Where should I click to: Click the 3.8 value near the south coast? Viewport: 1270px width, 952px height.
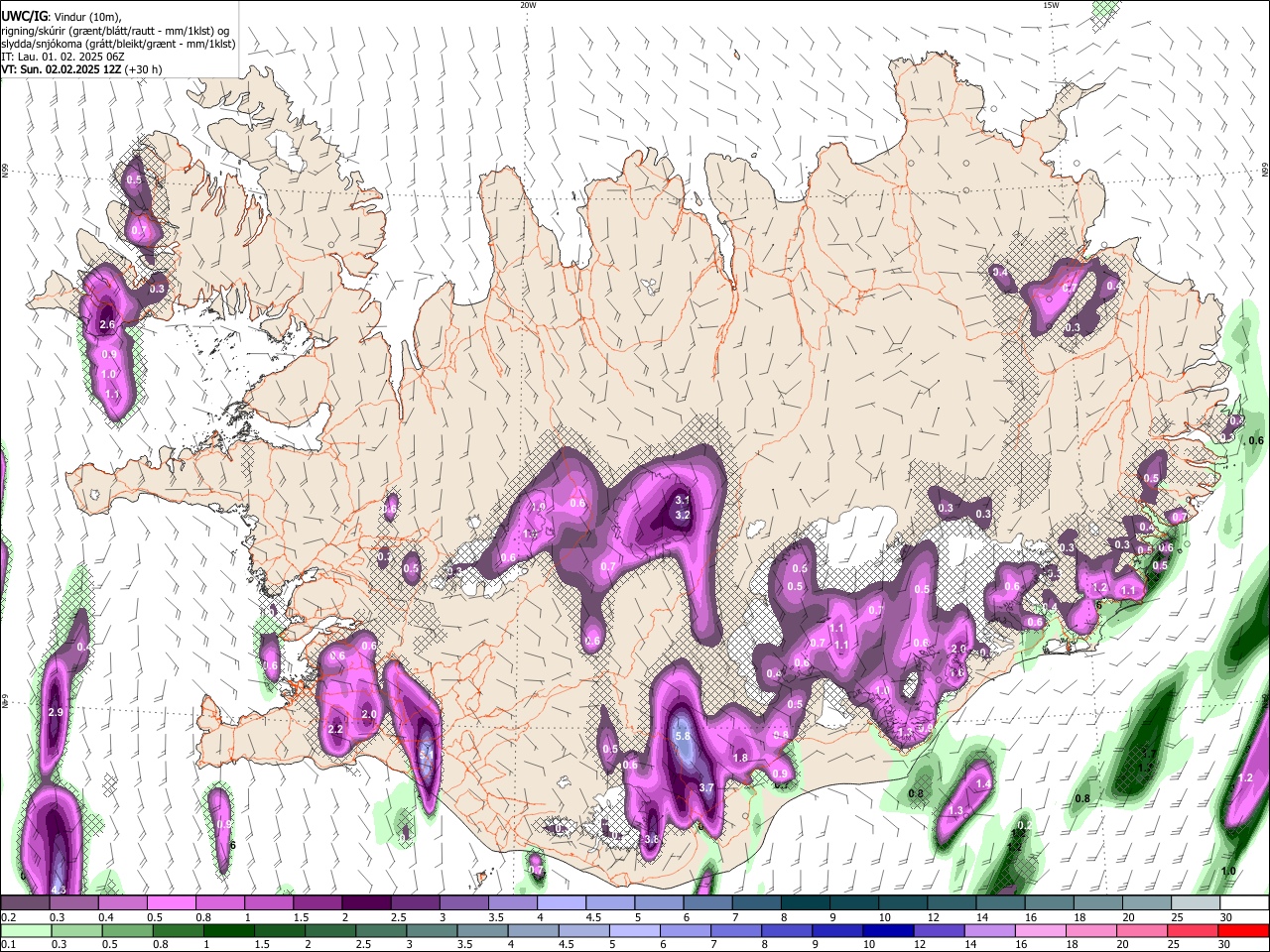(652, 839)
